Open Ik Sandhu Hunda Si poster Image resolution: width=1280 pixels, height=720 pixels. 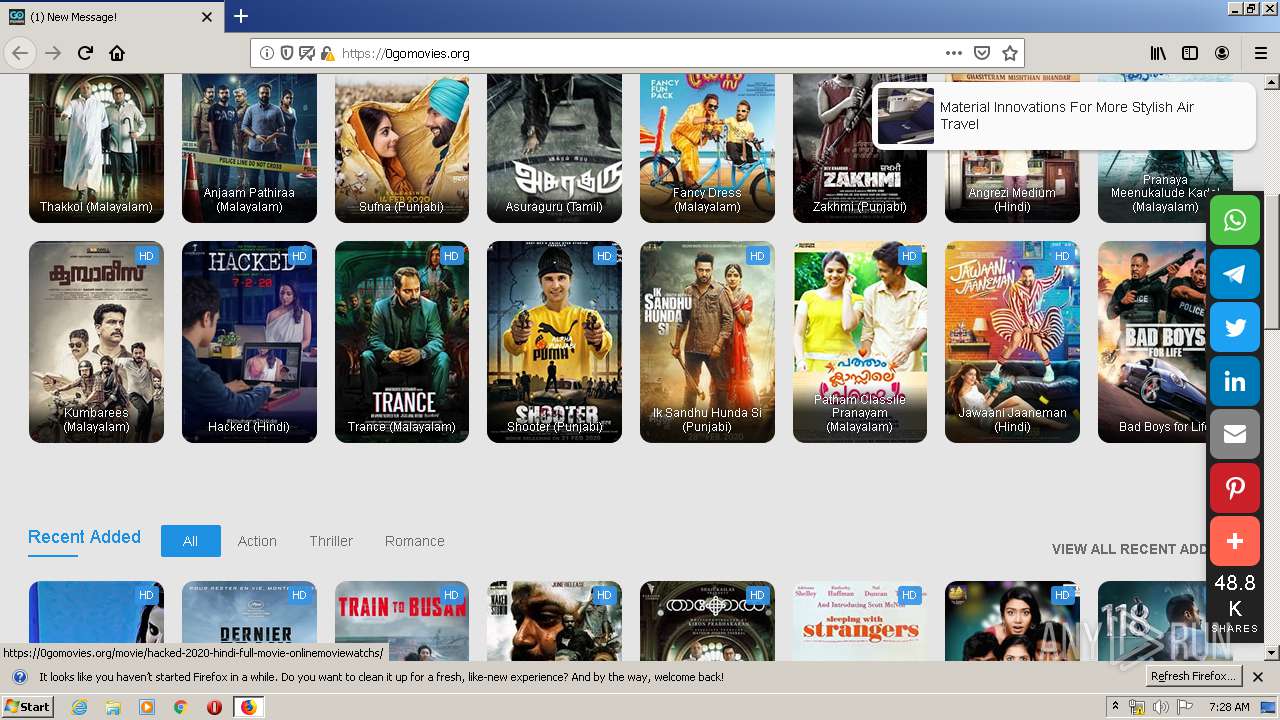point(707,342)
